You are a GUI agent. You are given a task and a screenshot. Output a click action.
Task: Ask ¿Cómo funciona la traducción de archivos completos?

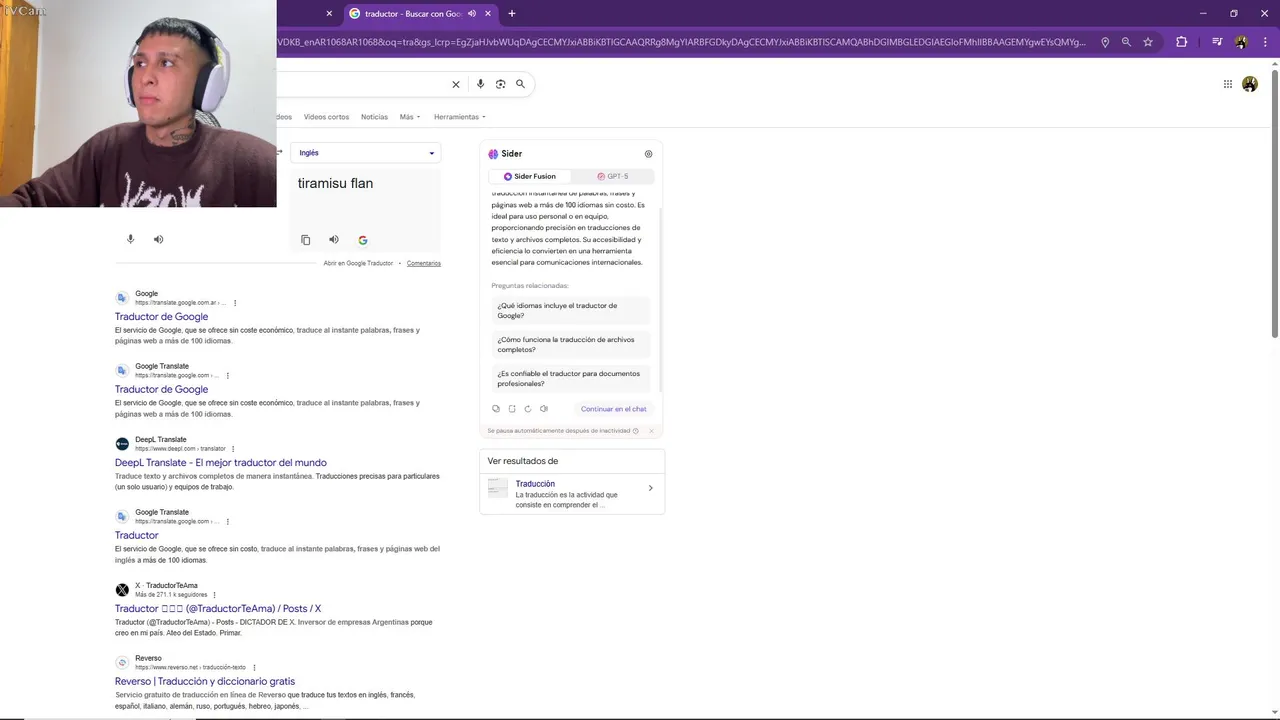[571, 345]
